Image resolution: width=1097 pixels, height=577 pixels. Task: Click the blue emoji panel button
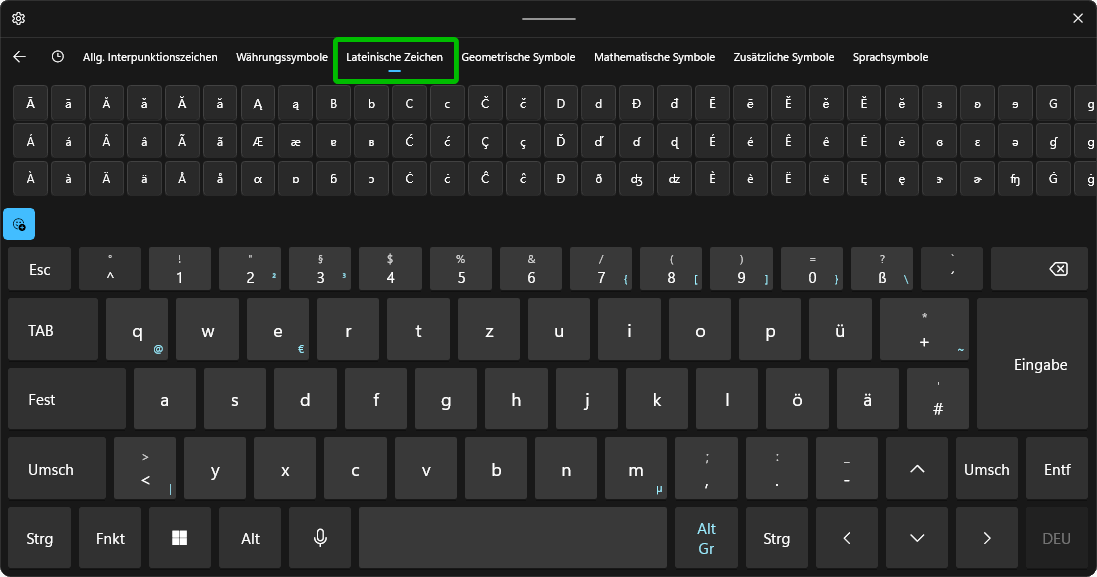19,225
